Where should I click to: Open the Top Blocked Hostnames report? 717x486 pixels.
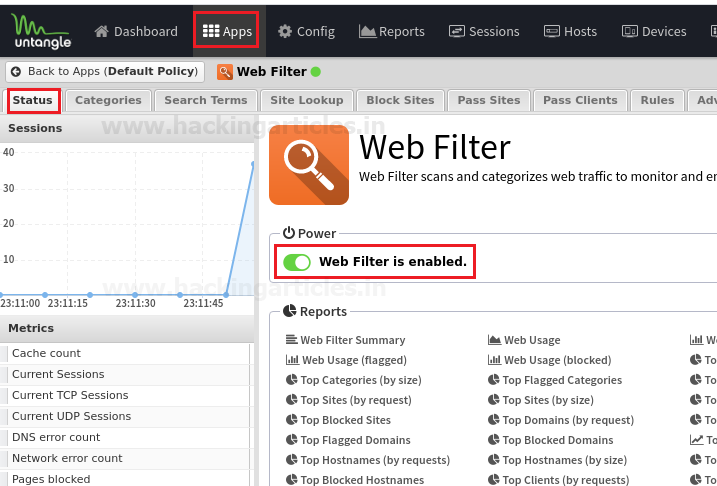pyautogui.click(x=355, y=480)
